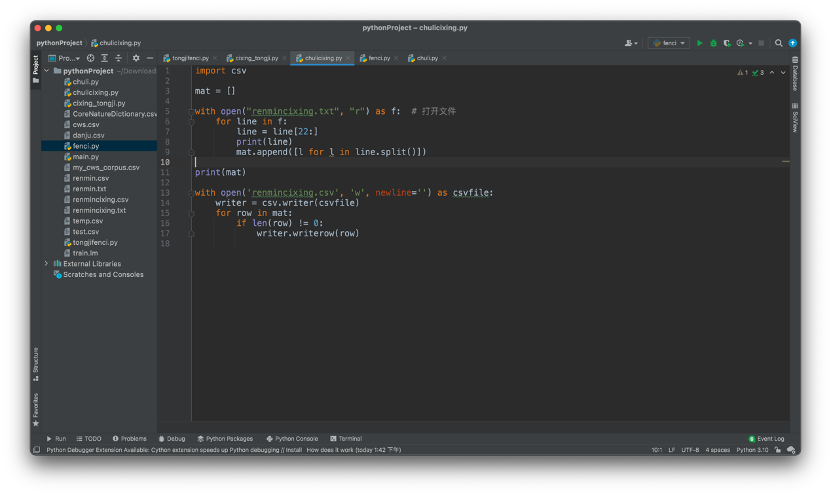The width and height of the screenshot is (832, 496).
Task: Open the Debug tool window
Action: pos(172,439)
